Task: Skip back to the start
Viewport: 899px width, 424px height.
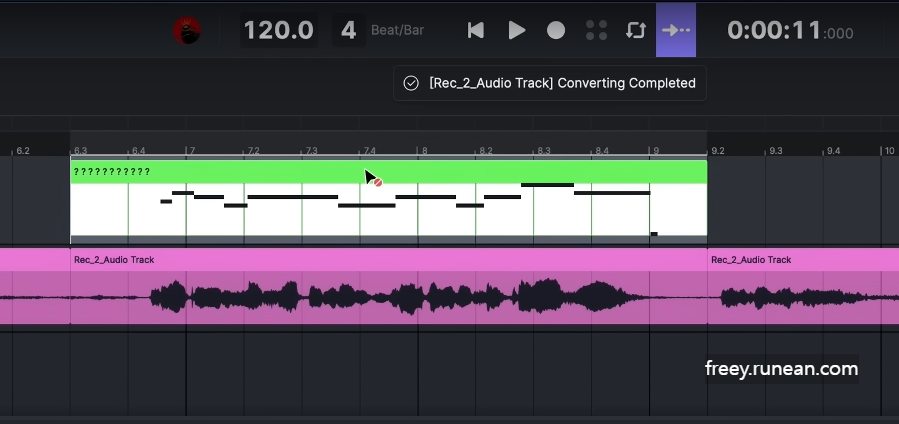Action: (x=476, y=30)
